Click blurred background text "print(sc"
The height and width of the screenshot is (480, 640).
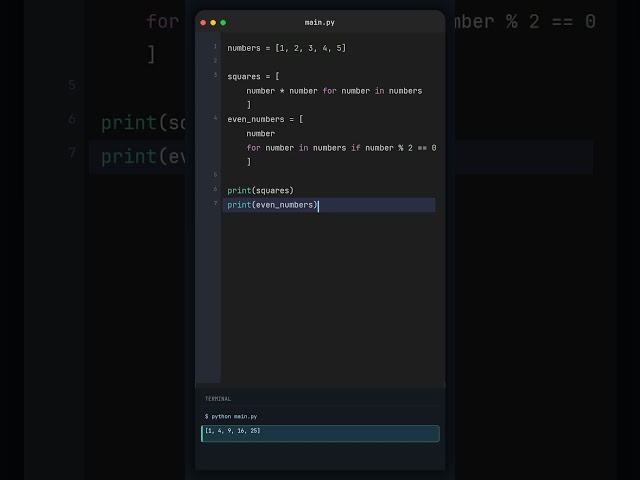tap(143, 123)
